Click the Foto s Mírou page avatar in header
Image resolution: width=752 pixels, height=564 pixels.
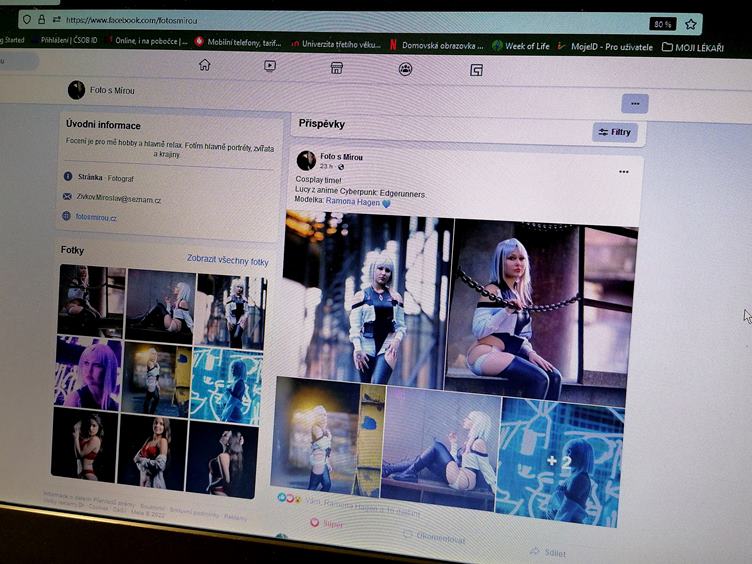(76, 90)
